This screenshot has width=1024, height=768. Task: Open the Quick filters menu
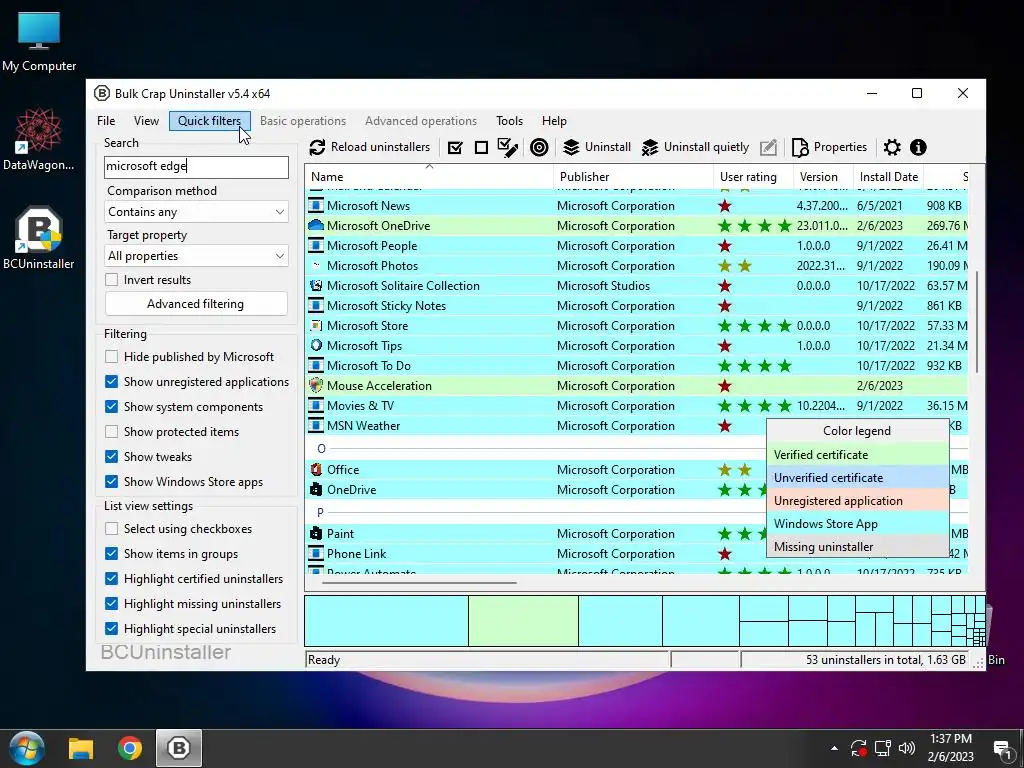point(210,121)
